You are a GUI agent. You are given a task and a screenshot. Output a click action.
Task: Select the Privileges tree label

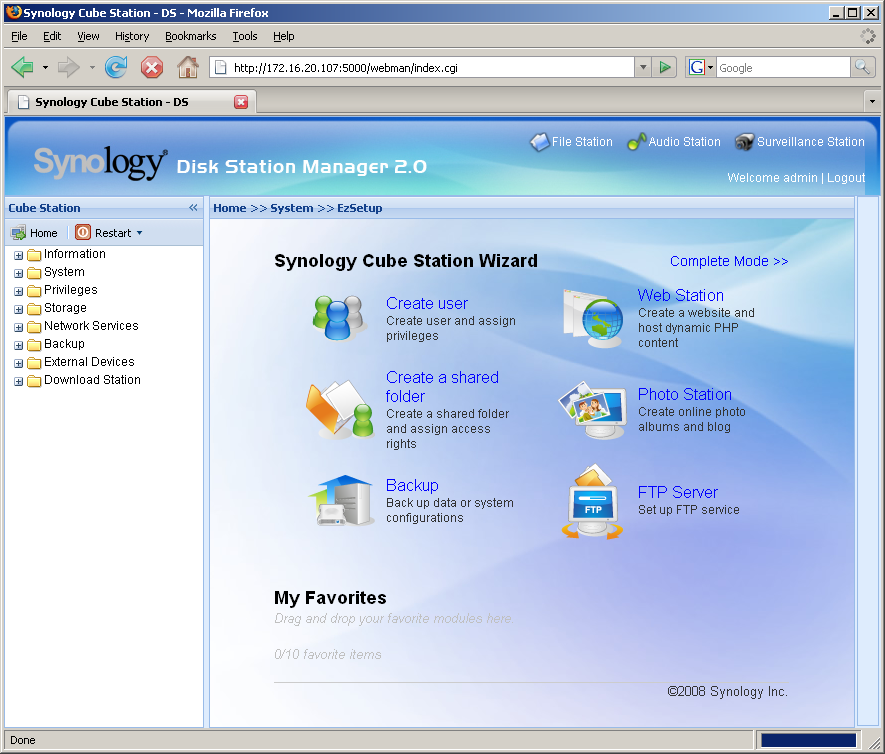[x=71, y=290]
